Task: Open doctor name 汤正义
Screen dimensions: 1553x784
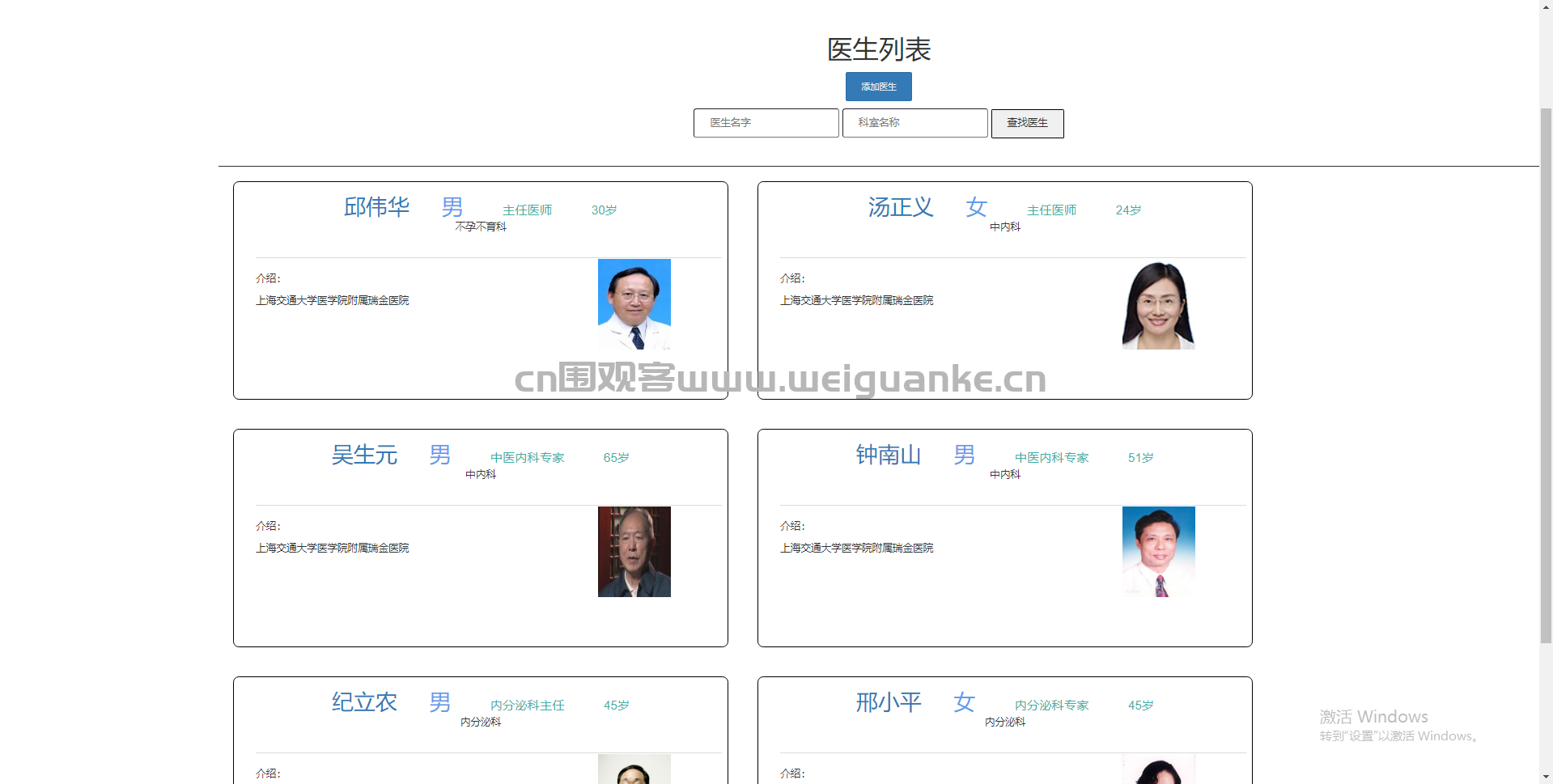Action: (x=901, y=207)
